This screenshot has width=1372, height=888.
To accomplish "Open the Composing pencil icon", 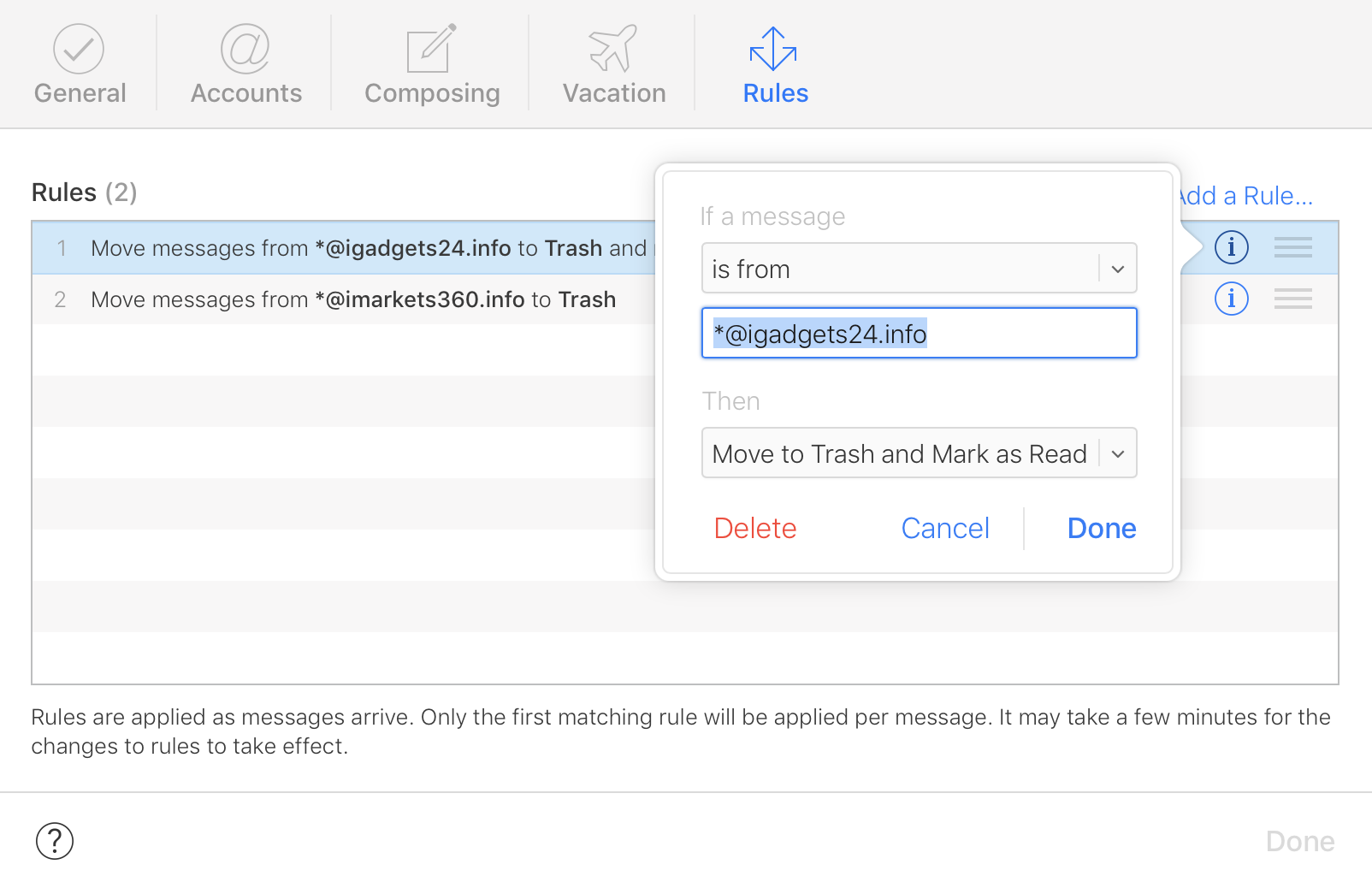I will pyautogui.click(x=431, y=49).
